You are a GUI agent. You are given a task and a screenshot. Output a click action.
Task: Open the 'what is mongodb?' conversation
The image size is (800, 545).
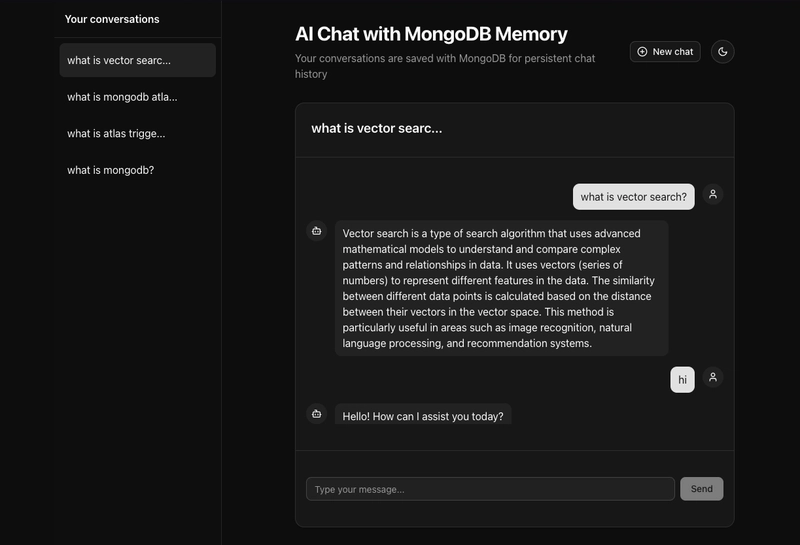pos(138,170)
